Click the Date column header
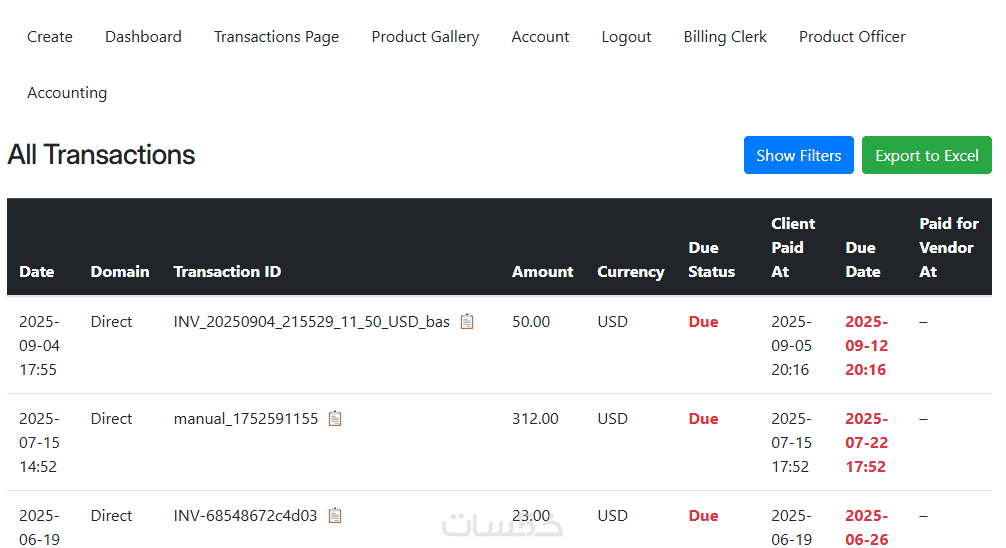The height and width of the screenshot is (548, 1006). [x=37, y=272]
